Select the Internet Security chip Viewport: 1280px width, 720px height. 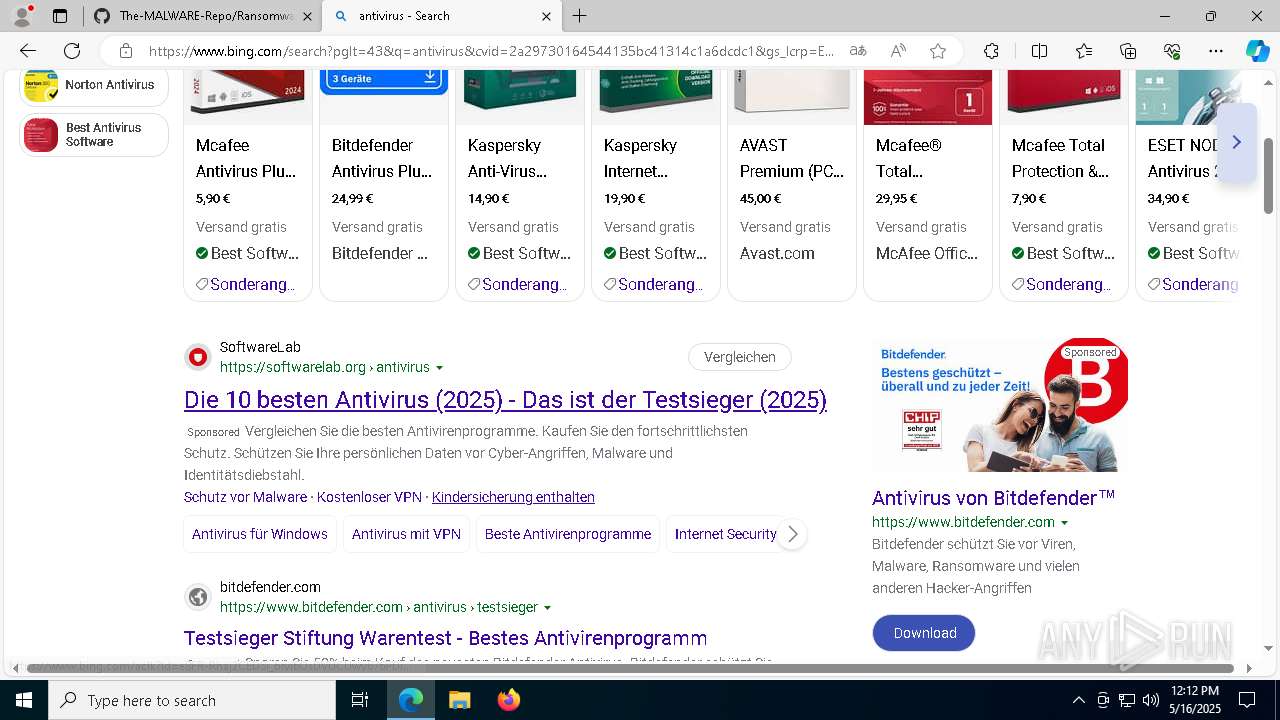tap(725, 534)
